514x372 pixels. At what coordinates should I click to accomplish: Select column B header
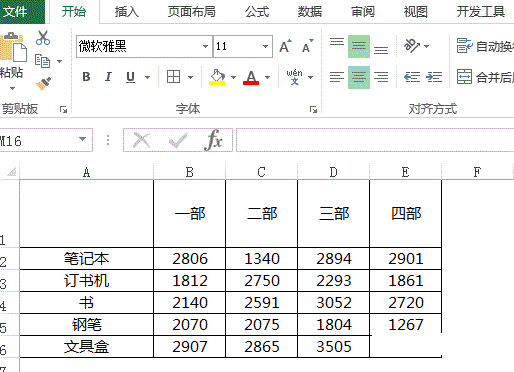pos(189,172)
